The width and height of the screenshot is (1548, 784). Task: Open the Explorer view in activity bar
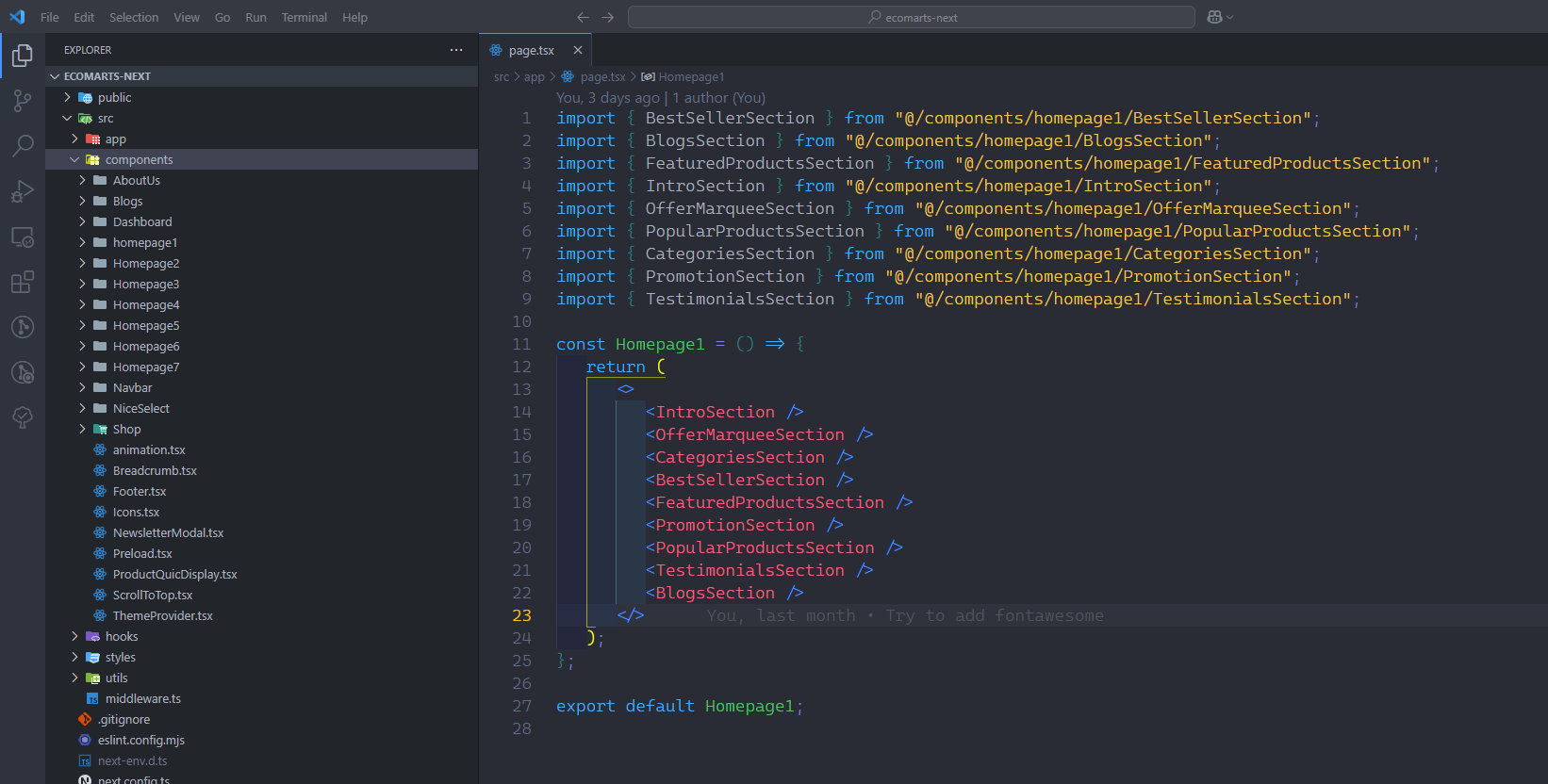click(23, 57)
